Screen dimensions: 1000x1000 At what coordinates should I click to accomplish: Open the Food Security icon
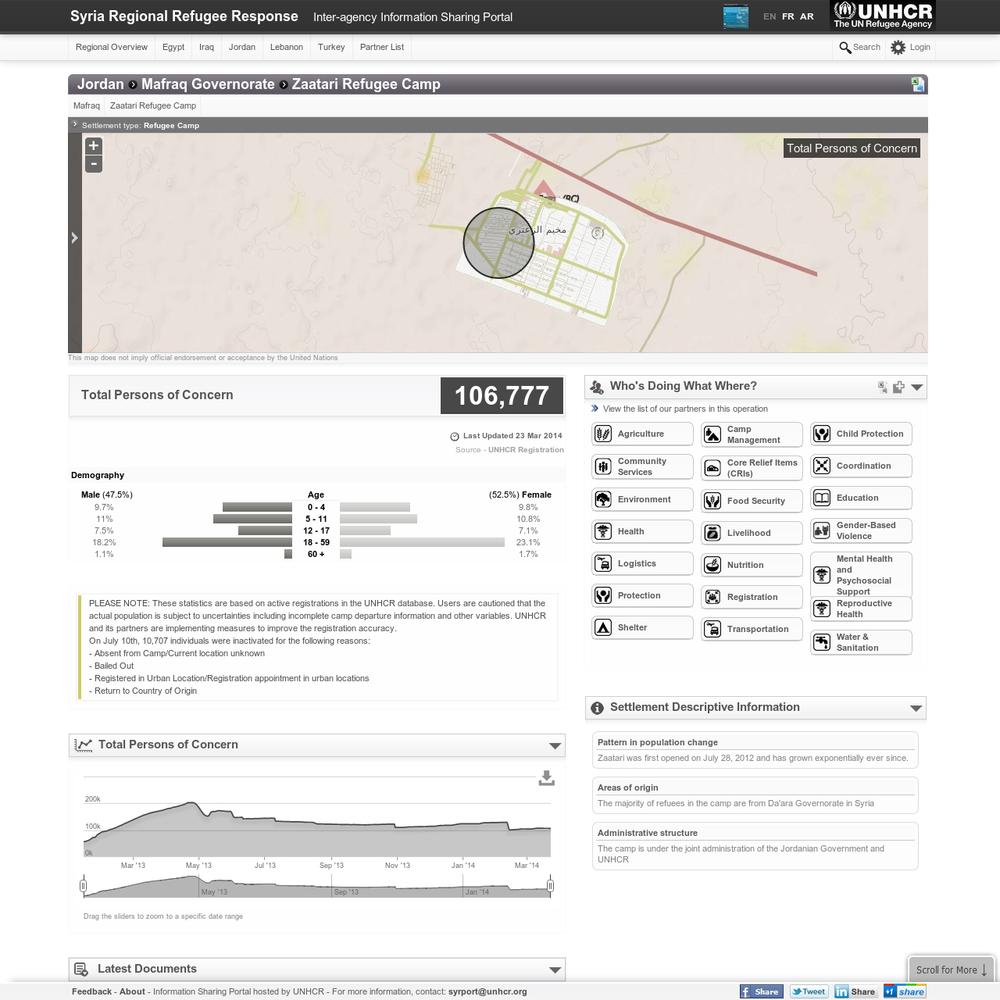coord(712,501)
